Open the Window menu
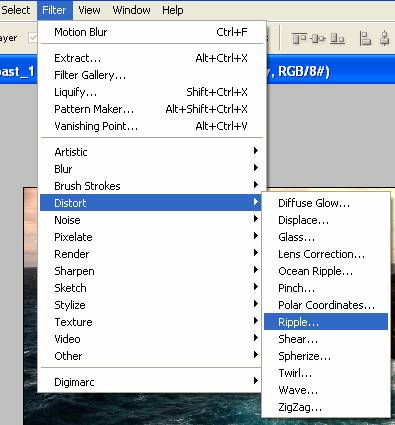Image resolution: width=395 pixels, height=425 pixels. tap(131, 10)
